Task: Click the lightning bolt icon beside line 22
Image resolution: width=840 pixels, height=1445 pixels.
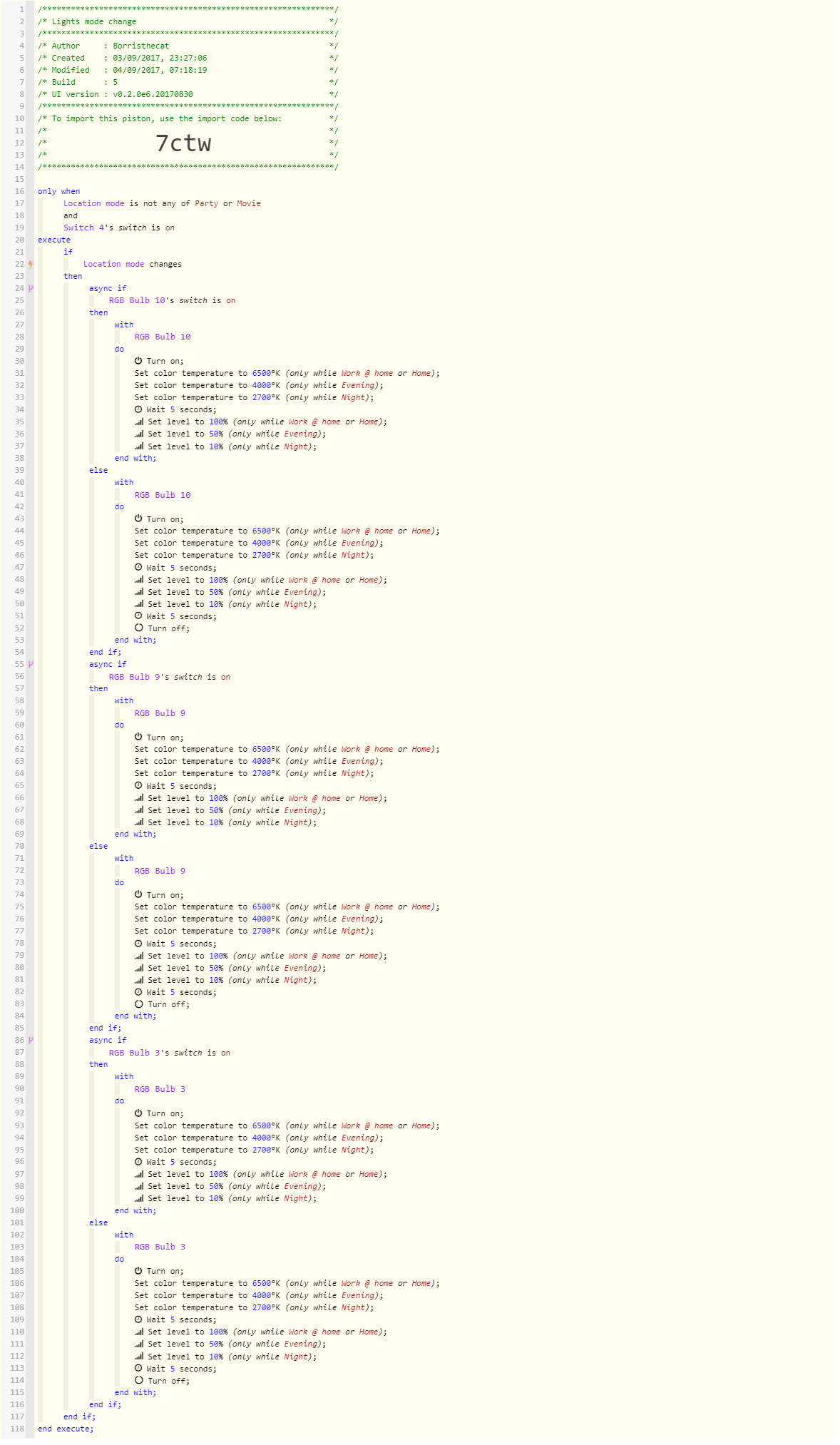Action: click(x=31, y=264)
